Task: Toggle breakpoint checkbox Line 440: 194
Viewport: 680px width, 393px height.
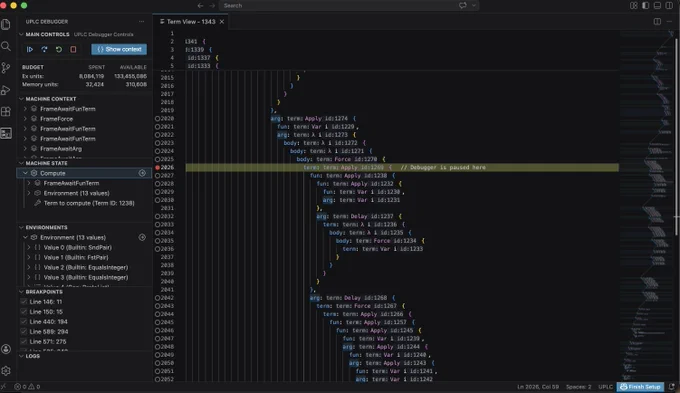Action: 24,321
